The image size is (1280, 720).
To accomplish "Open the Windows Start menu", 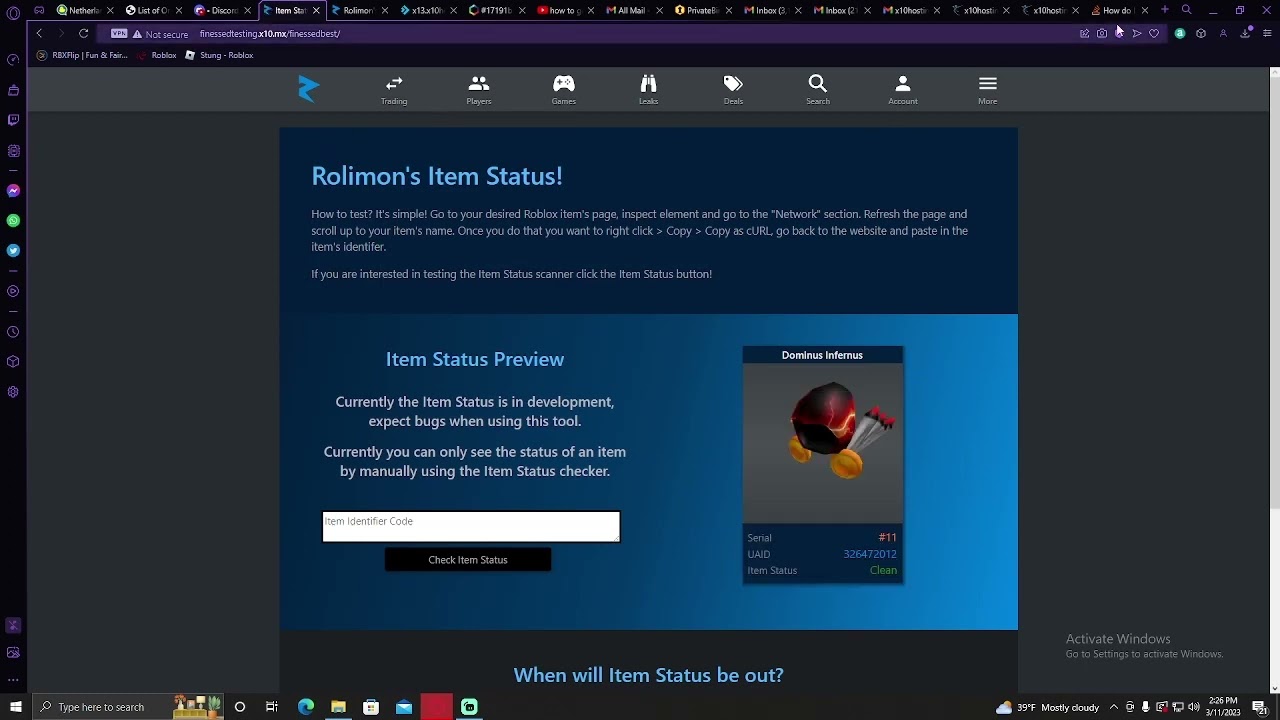I will click(16, 707).
